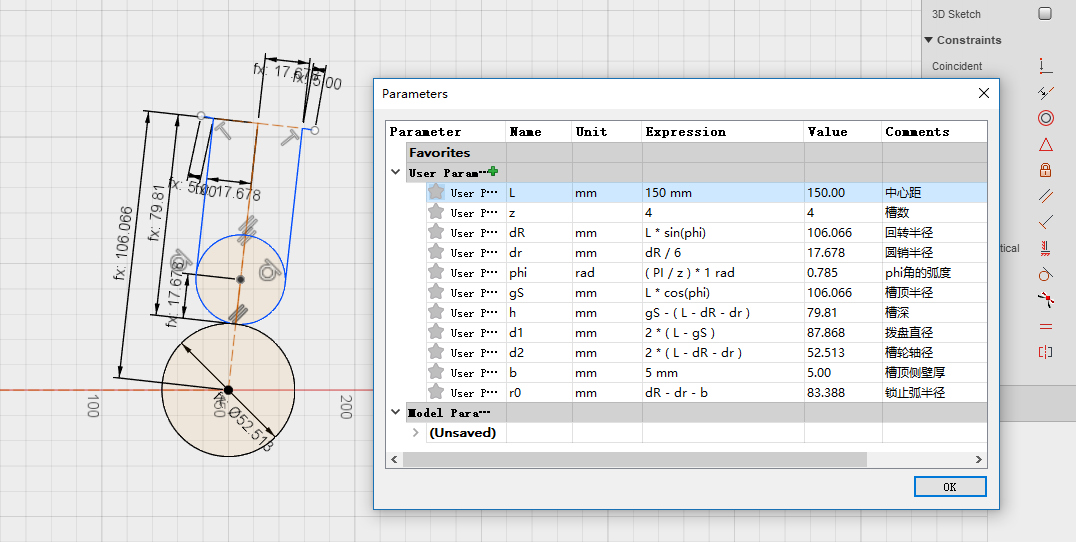
Task: Toggle favorite star for parameter z
Action: pos(436,212)
